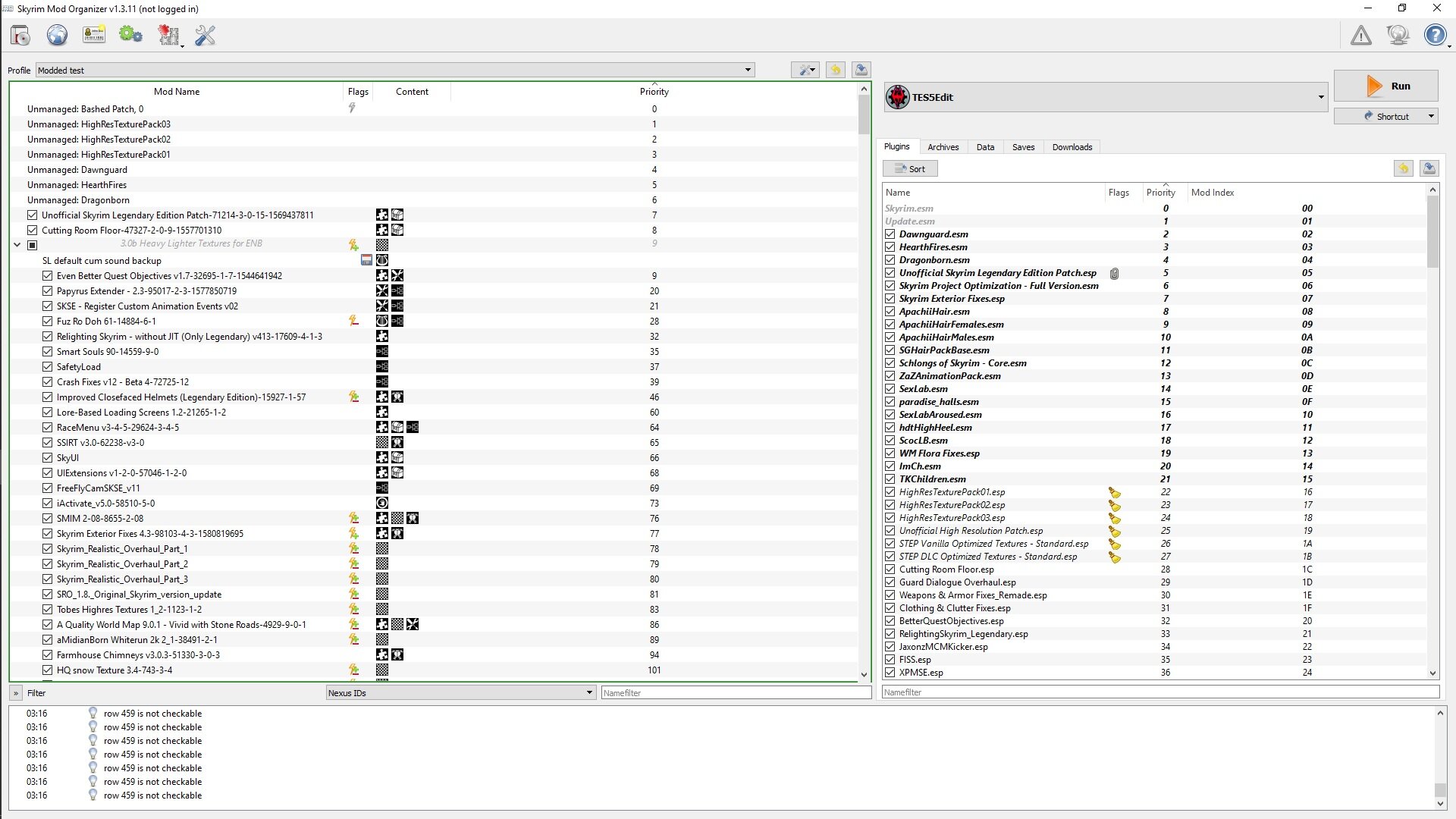Viewport: 1456px width, 819px height.
Task: Open Tools icon dropdown arrow in toolbar
Action: 182,45
